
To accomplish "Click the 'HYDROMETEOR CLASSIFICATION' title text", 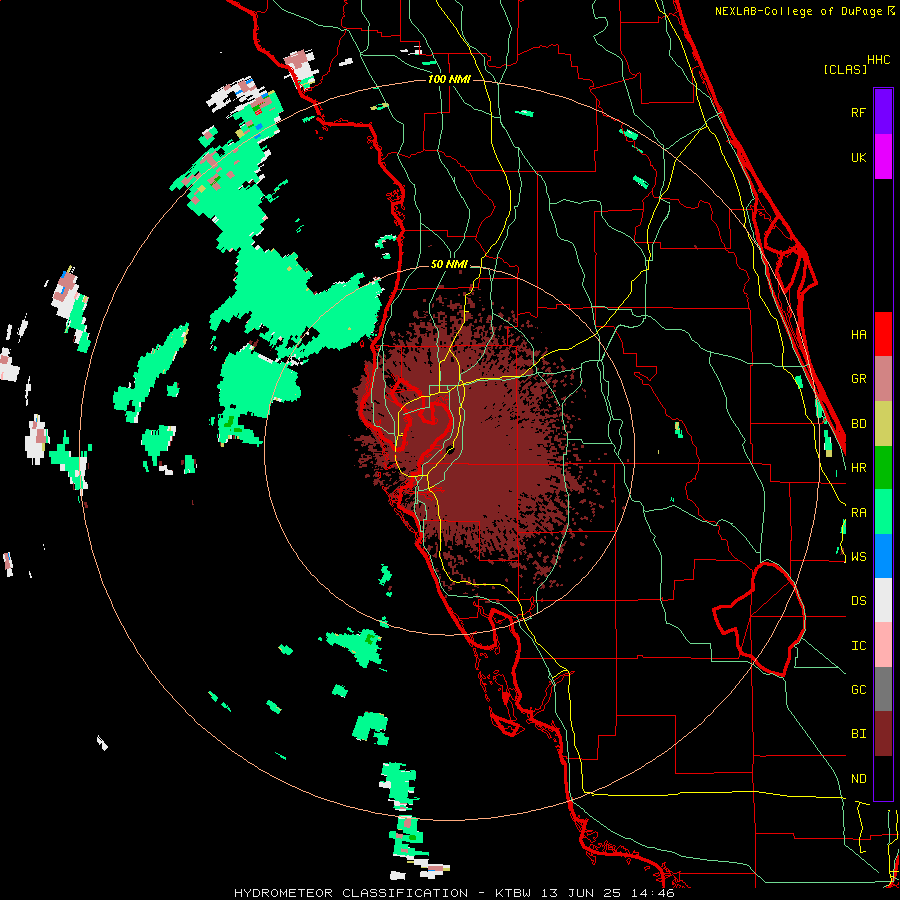I will click(351, 893).
